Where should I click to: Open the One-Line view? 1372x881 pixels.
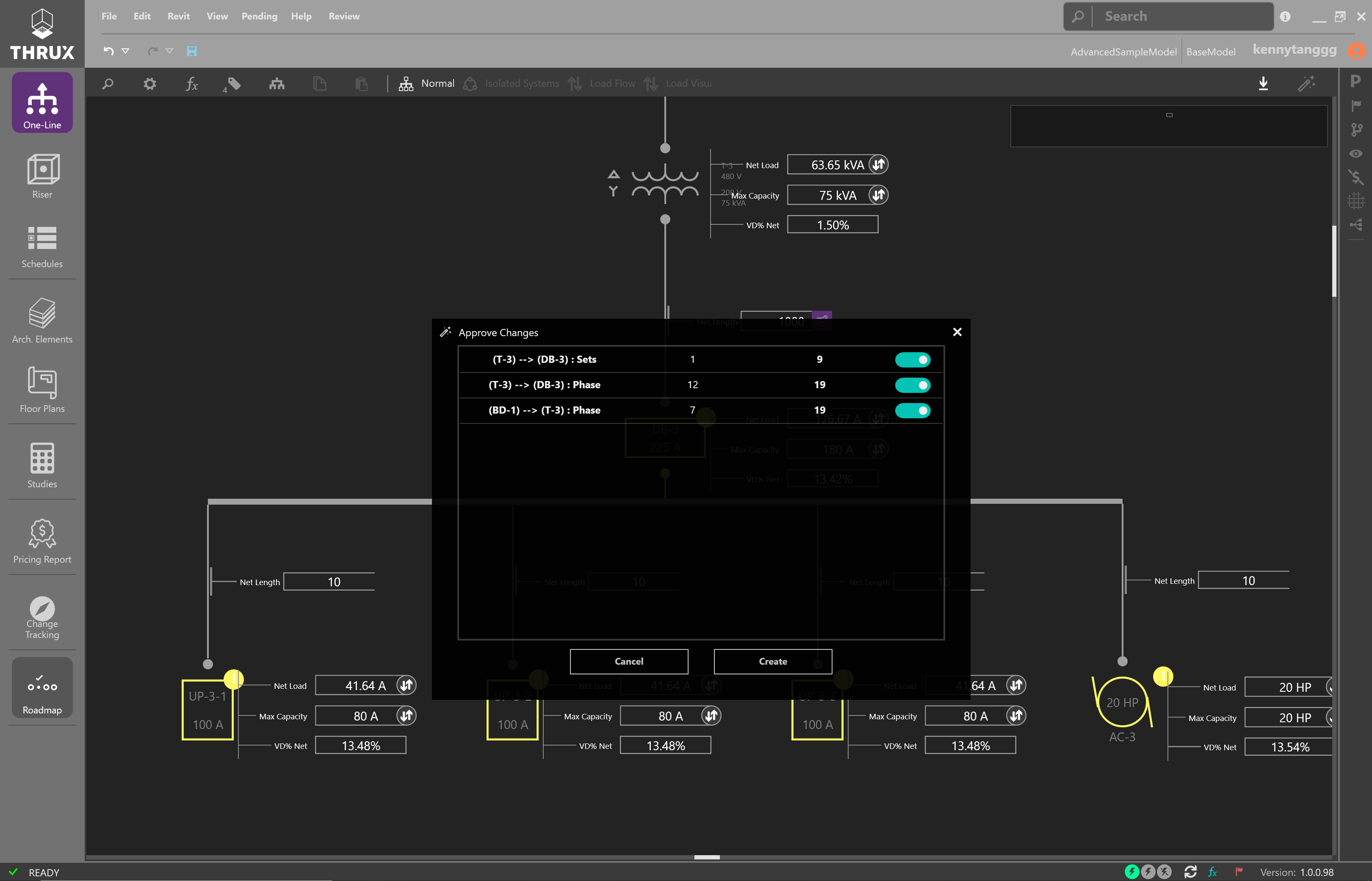point(42,103)
